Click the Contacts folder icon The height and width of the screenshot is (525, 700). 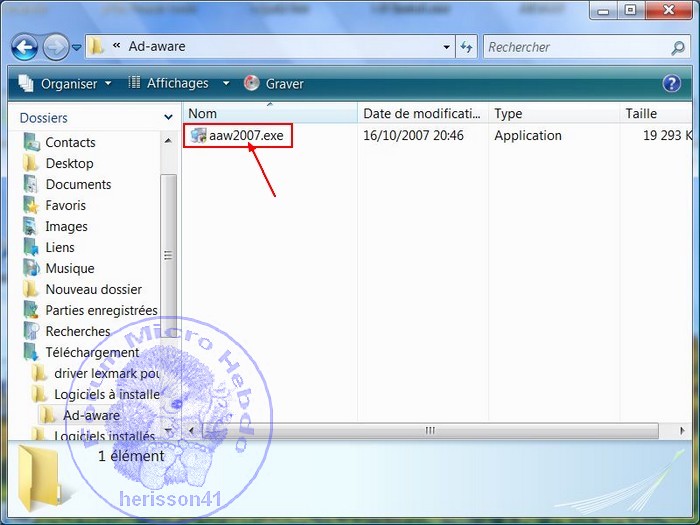(32, 142)
